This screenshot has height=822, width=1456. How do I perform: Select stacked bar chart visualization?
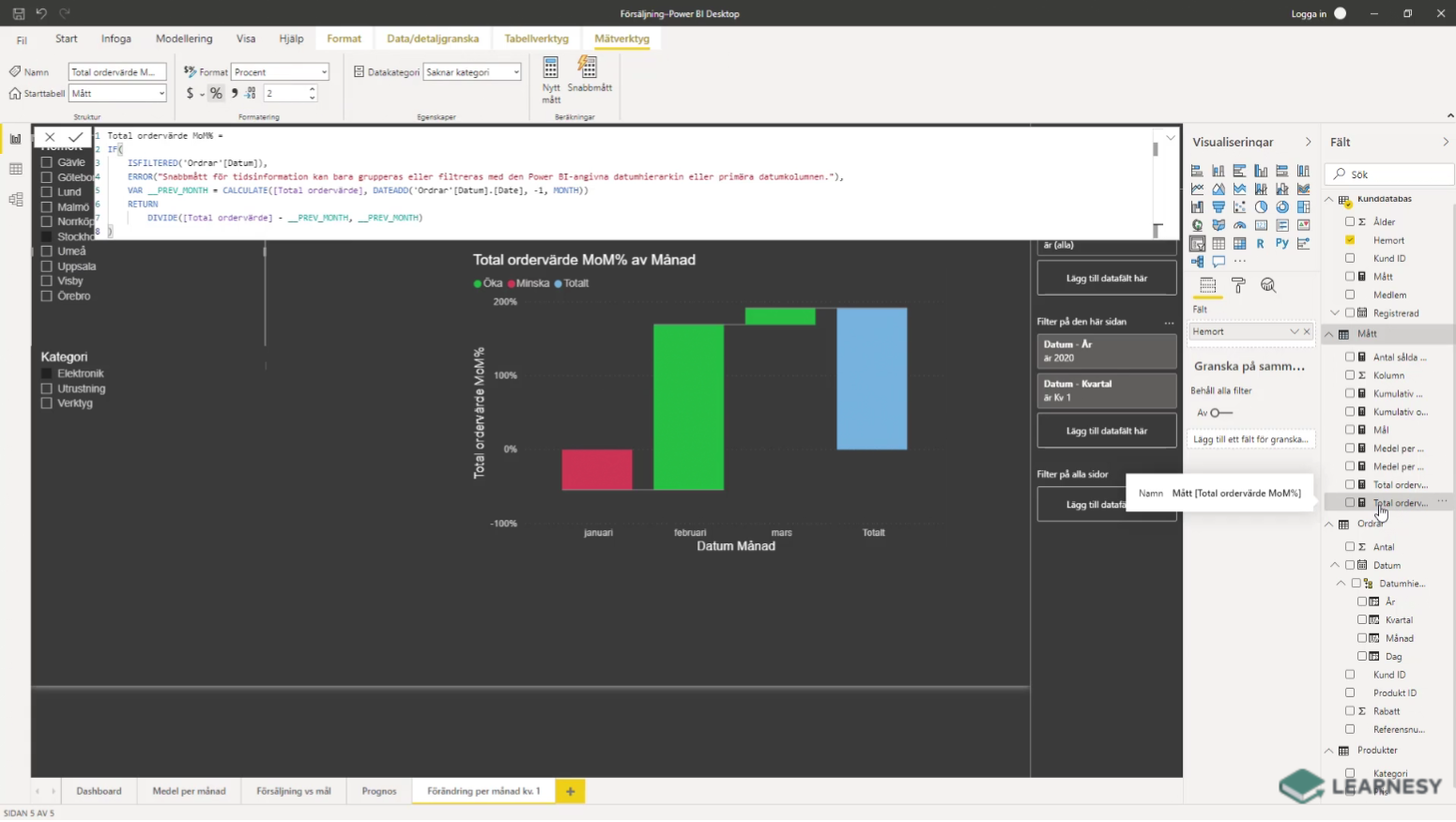coord(1197,171)
